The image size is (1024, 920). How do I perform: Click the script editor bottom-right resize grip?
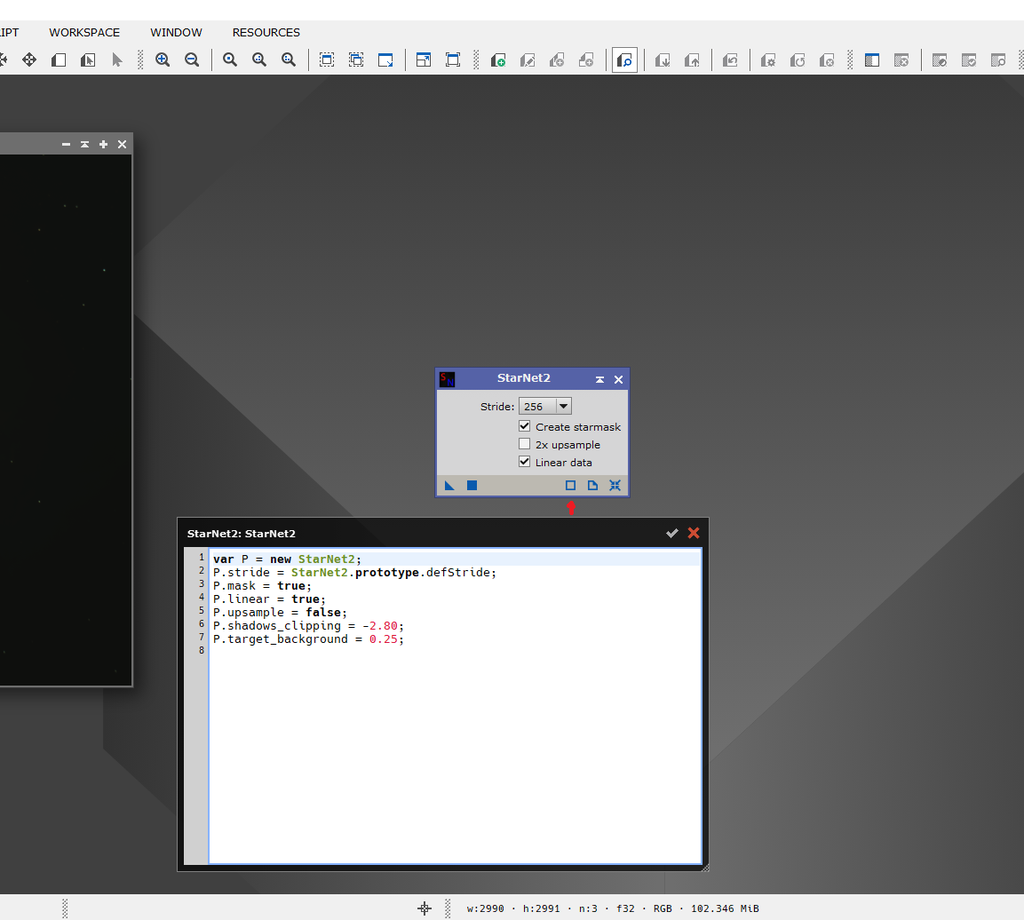click(x=705, y=867)
